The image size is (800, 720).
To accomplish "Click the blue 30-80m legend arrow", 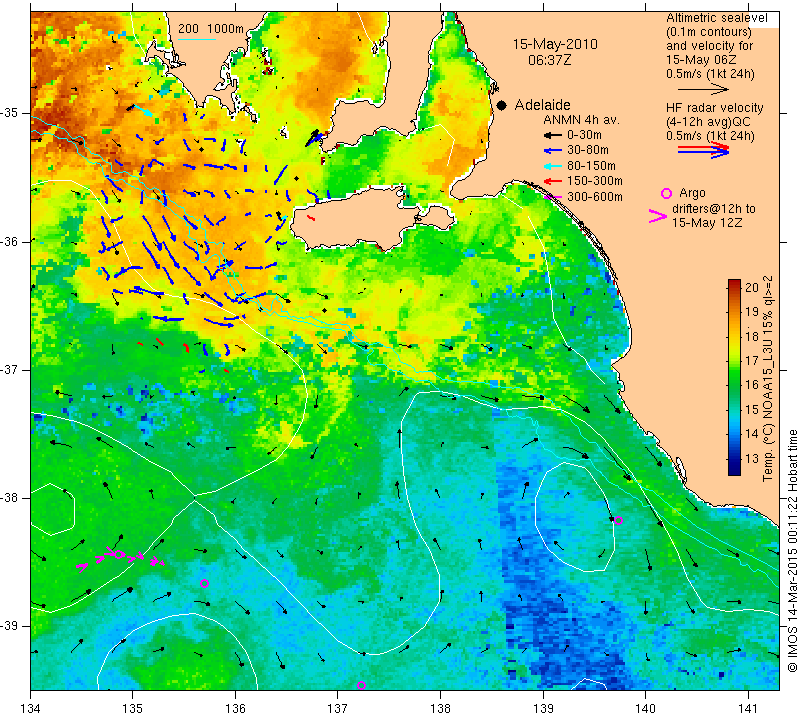I will click(x=552, y=151).
